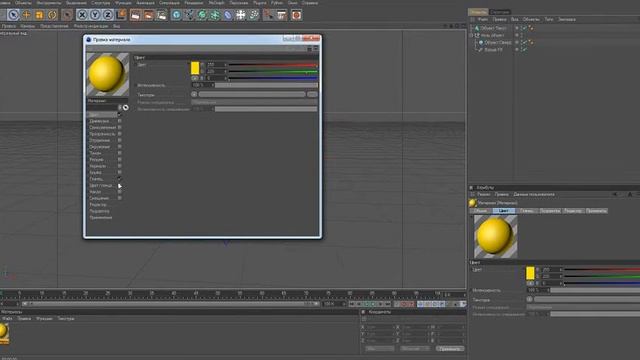Enable the Отражение channel checkbox
The height and width of the screenshot is (360, 640).
click(x=120, y=140)
